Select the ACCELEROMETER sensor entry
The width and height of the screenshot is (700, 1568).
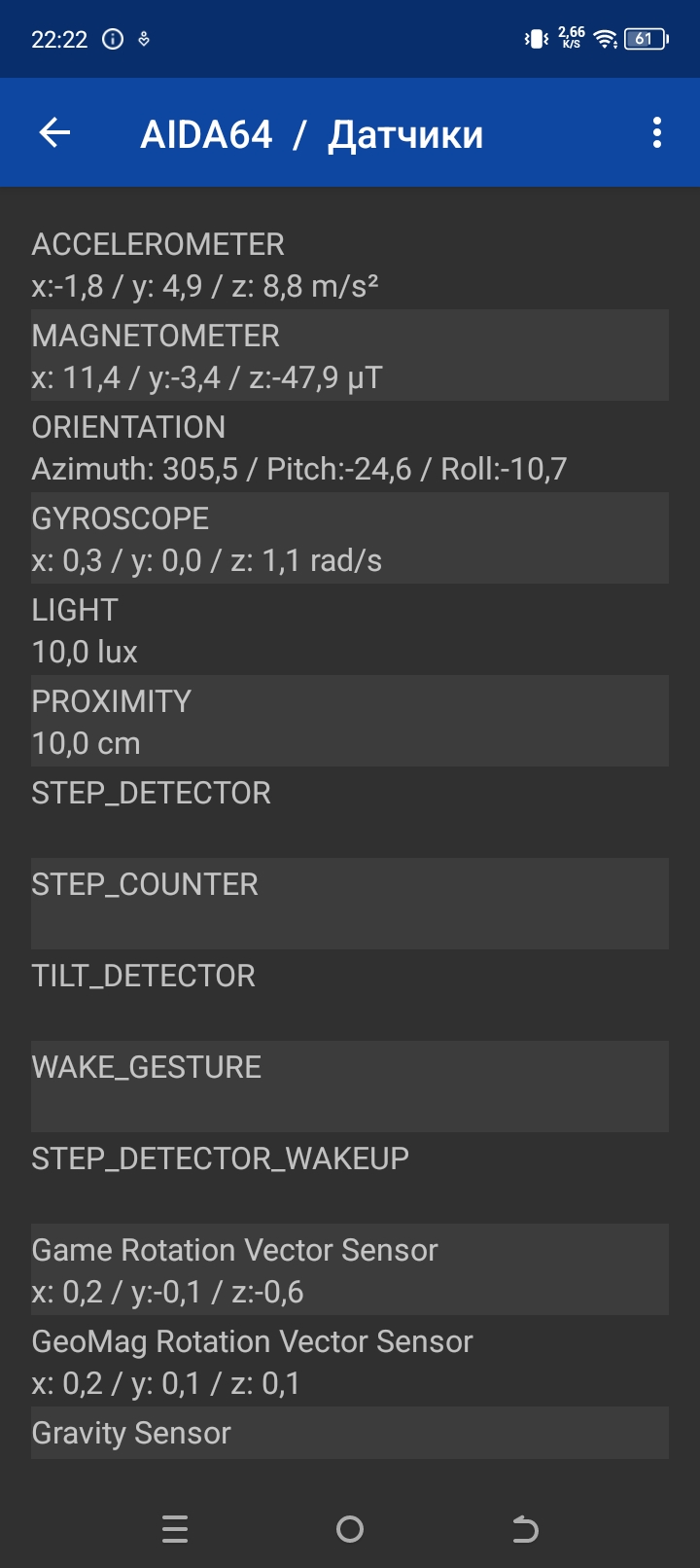coord(349,265)
